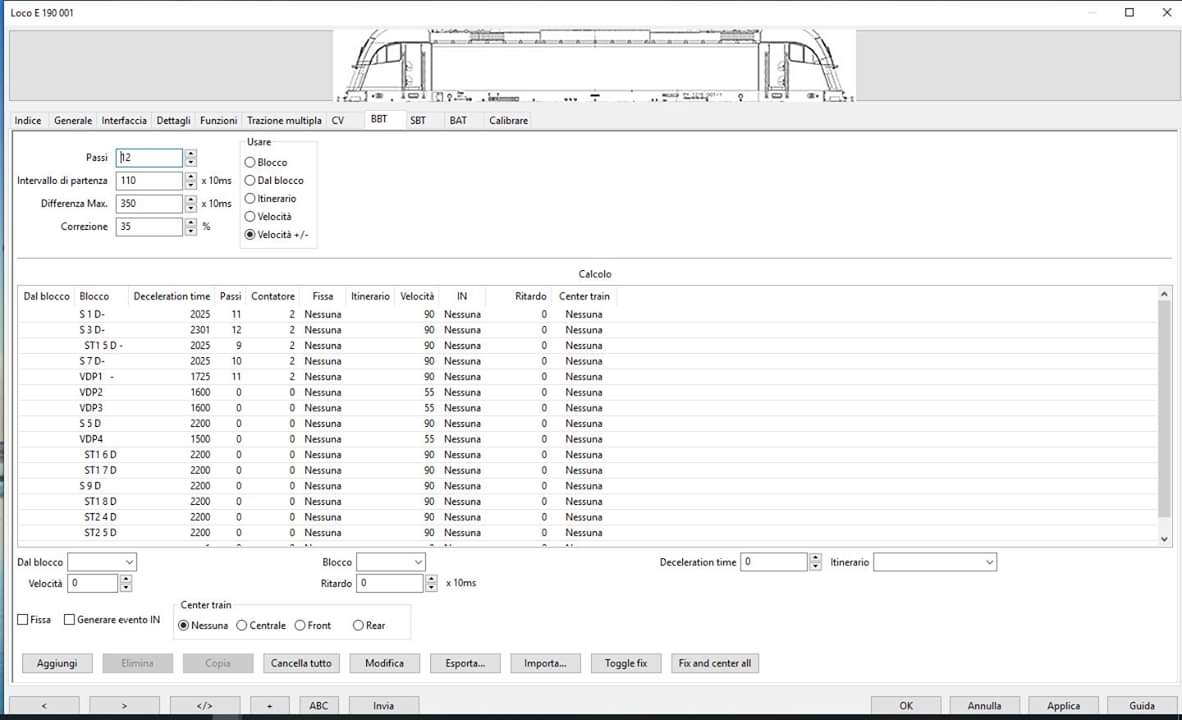Switch to the SBT tab
Image resolution: width=1182 pixels, height=720 pixels.
tap(417, 121)
